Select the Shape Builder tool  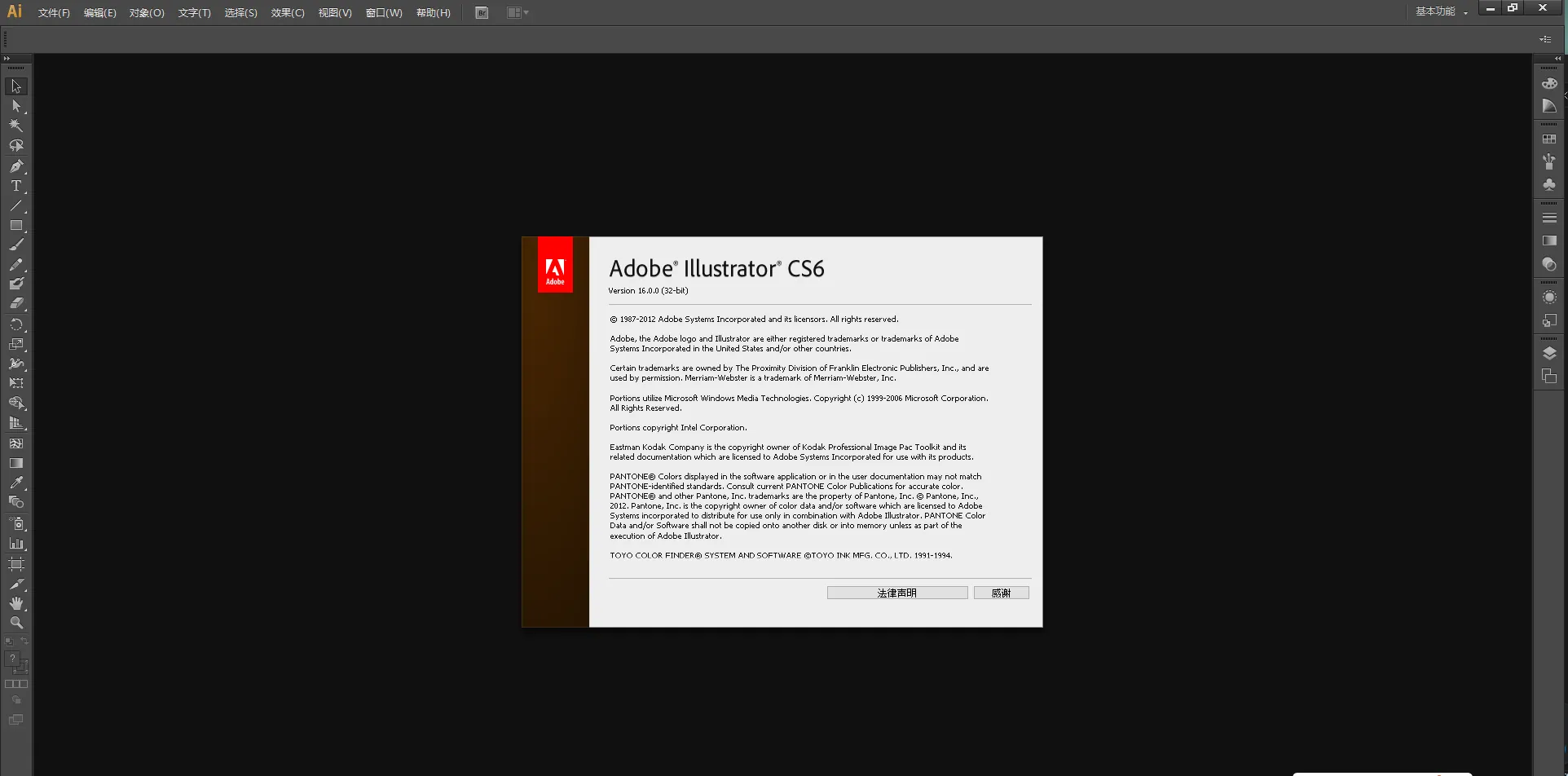click(x=16, y=403)
